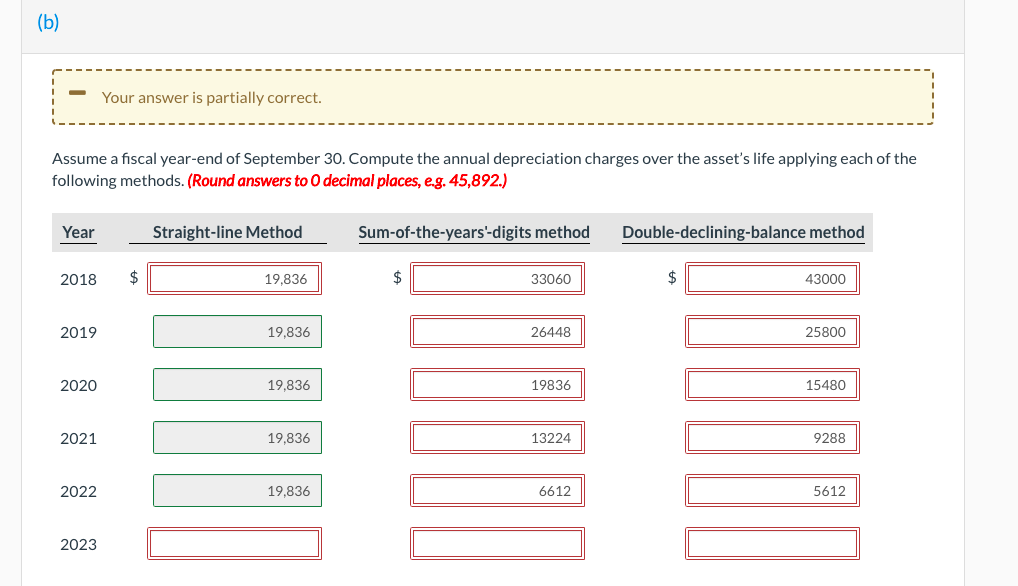Click the 2019 year row label
1018x586 pixels.
point(79,332)
